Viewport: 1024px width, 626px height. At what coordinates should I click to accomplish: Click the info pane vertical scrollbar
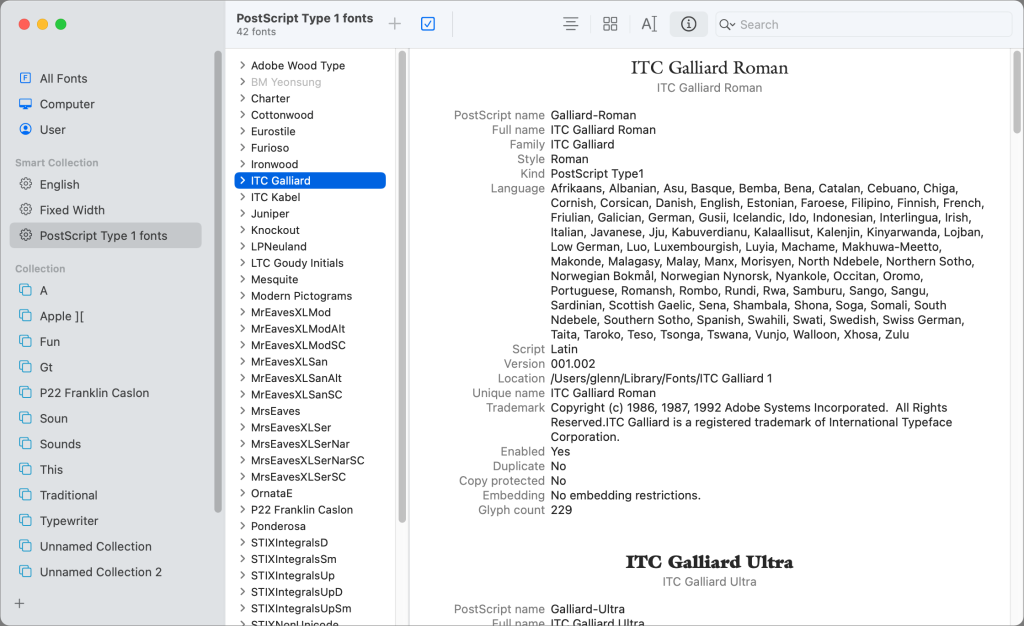point(1016,91)
